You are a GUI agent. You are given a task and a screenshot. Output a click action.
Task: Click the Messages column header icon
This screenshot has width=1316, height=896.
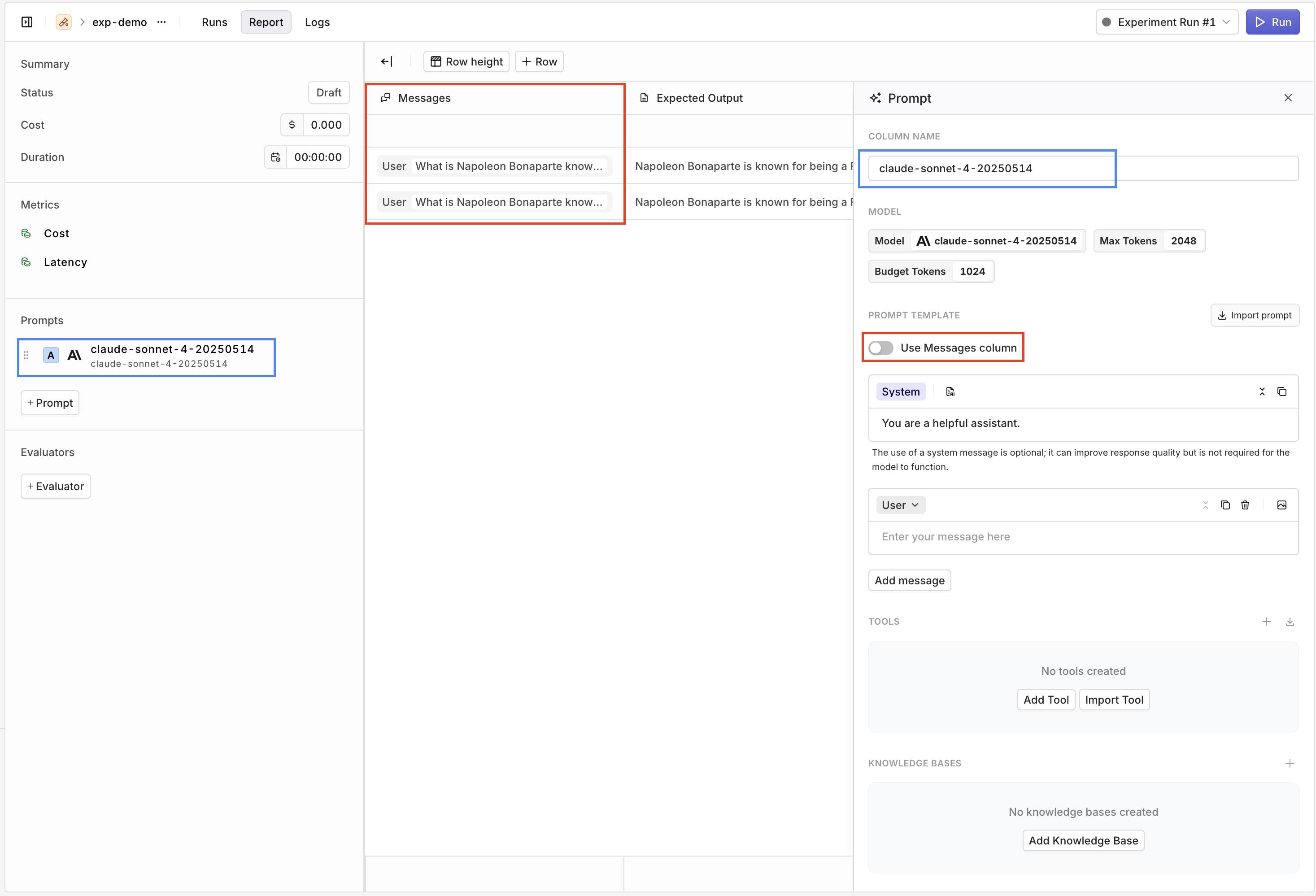coord(386,98)
